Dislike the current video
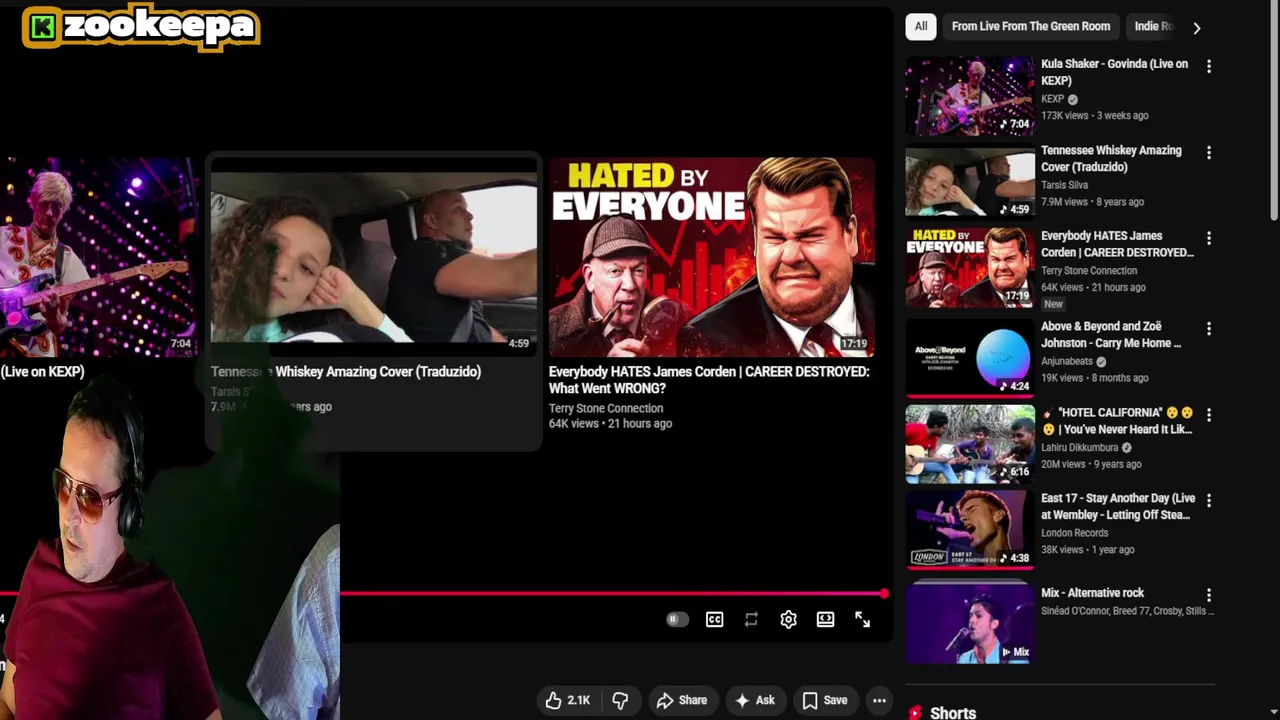Image resolution: width=1280 pixels, height=720 pixels. [620, 701]
